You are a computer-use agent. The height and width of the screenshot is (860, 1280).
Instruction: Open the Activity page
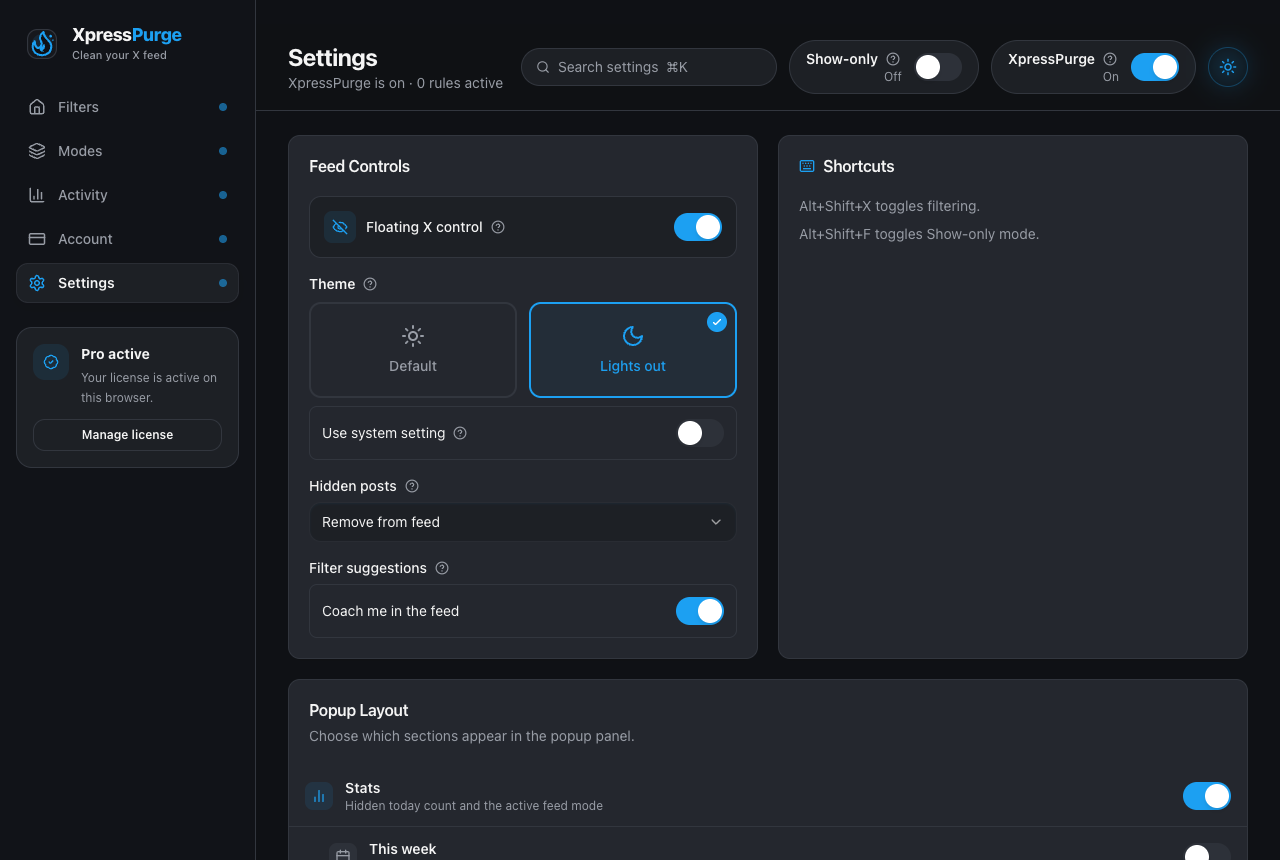pyautogui.click(x=127, y=195)
